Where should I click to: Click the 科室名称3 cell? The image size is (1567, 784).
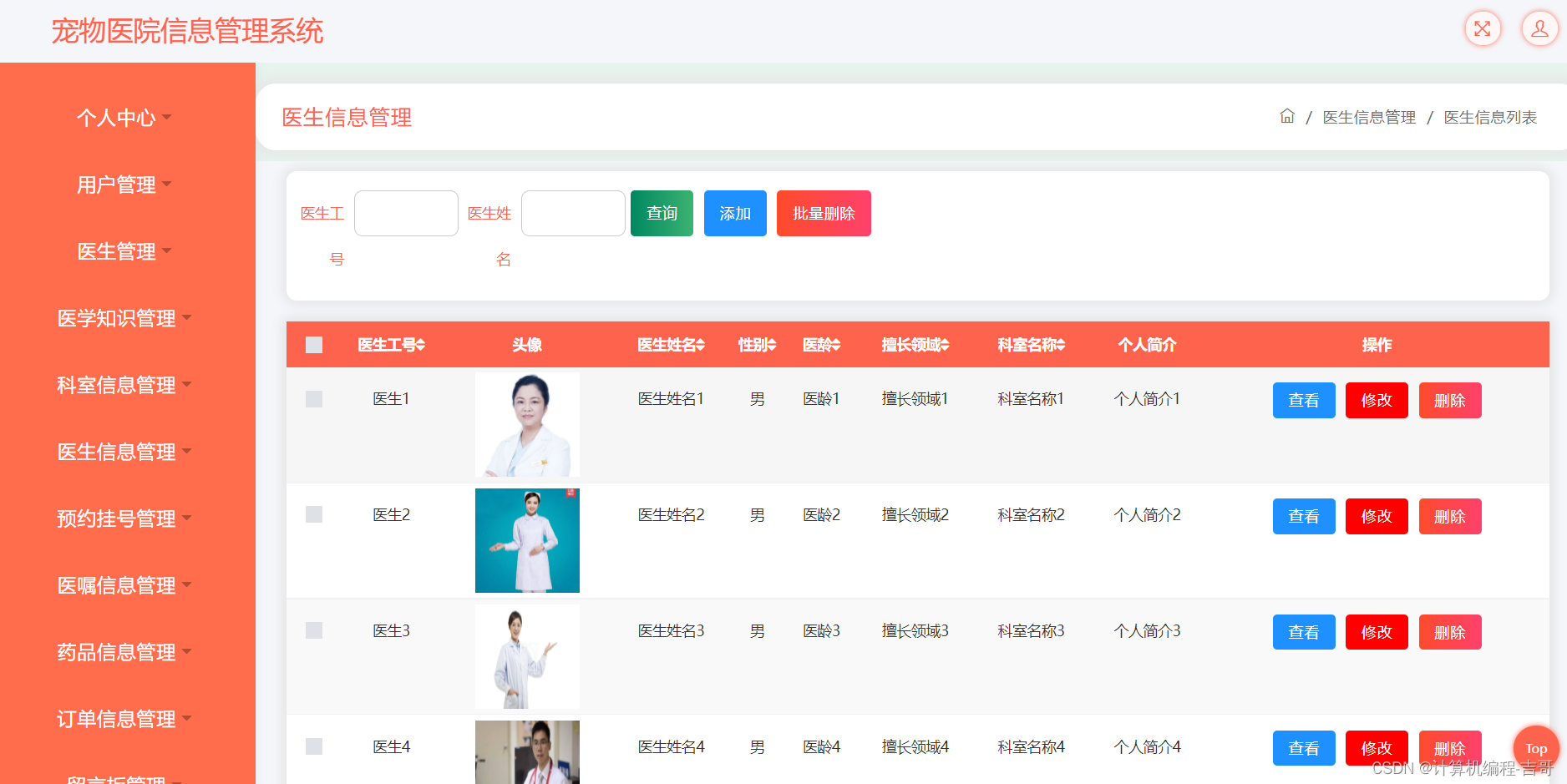[1031, 630]
